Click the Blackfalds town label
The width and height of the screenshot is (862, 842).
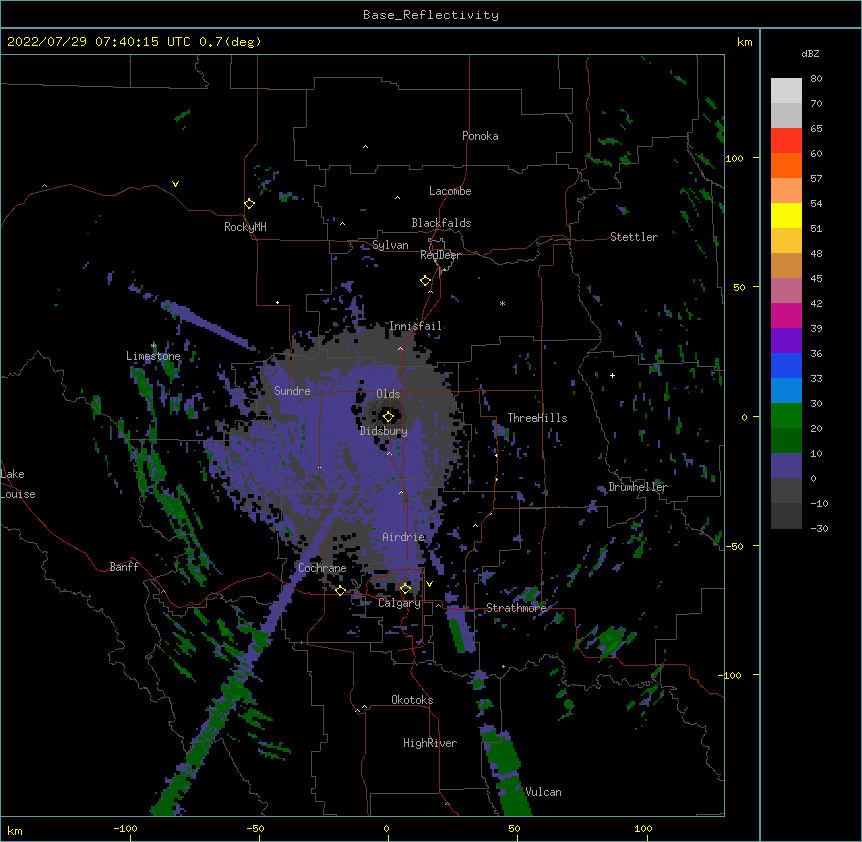pos(441,223)
